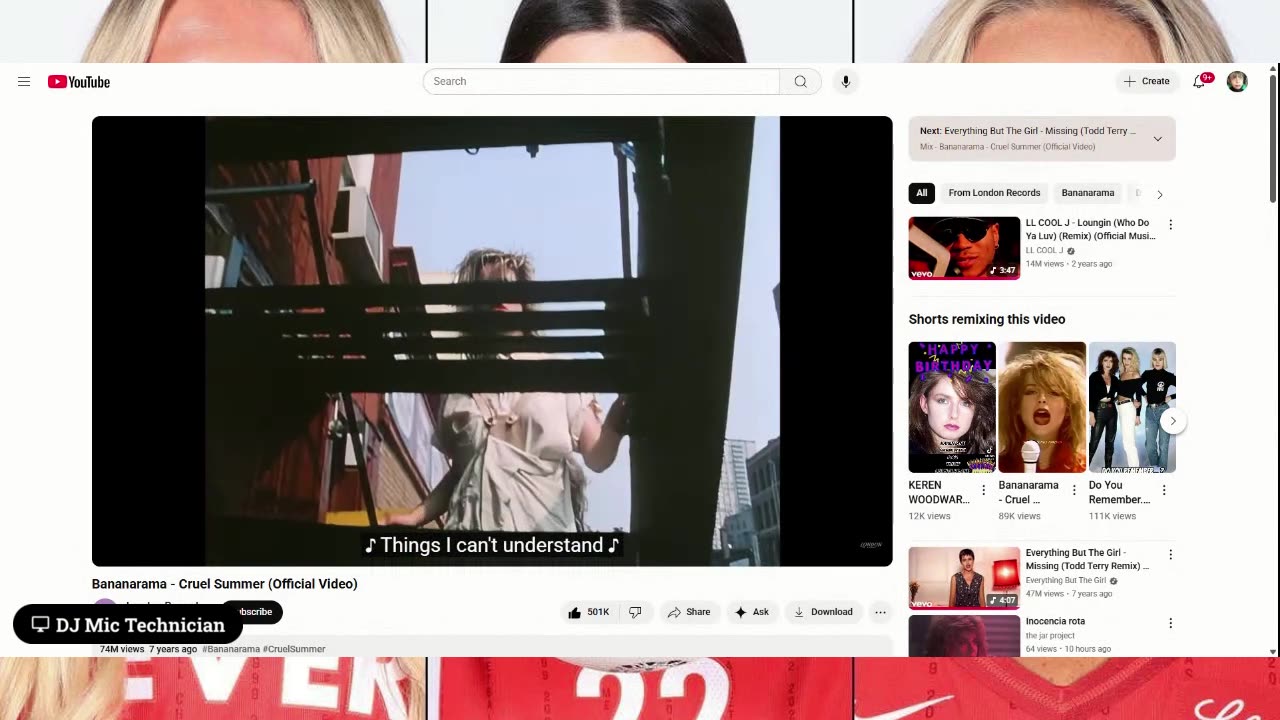
Task: Start voice search with microphone icon
Action: [x=846, y=82]
